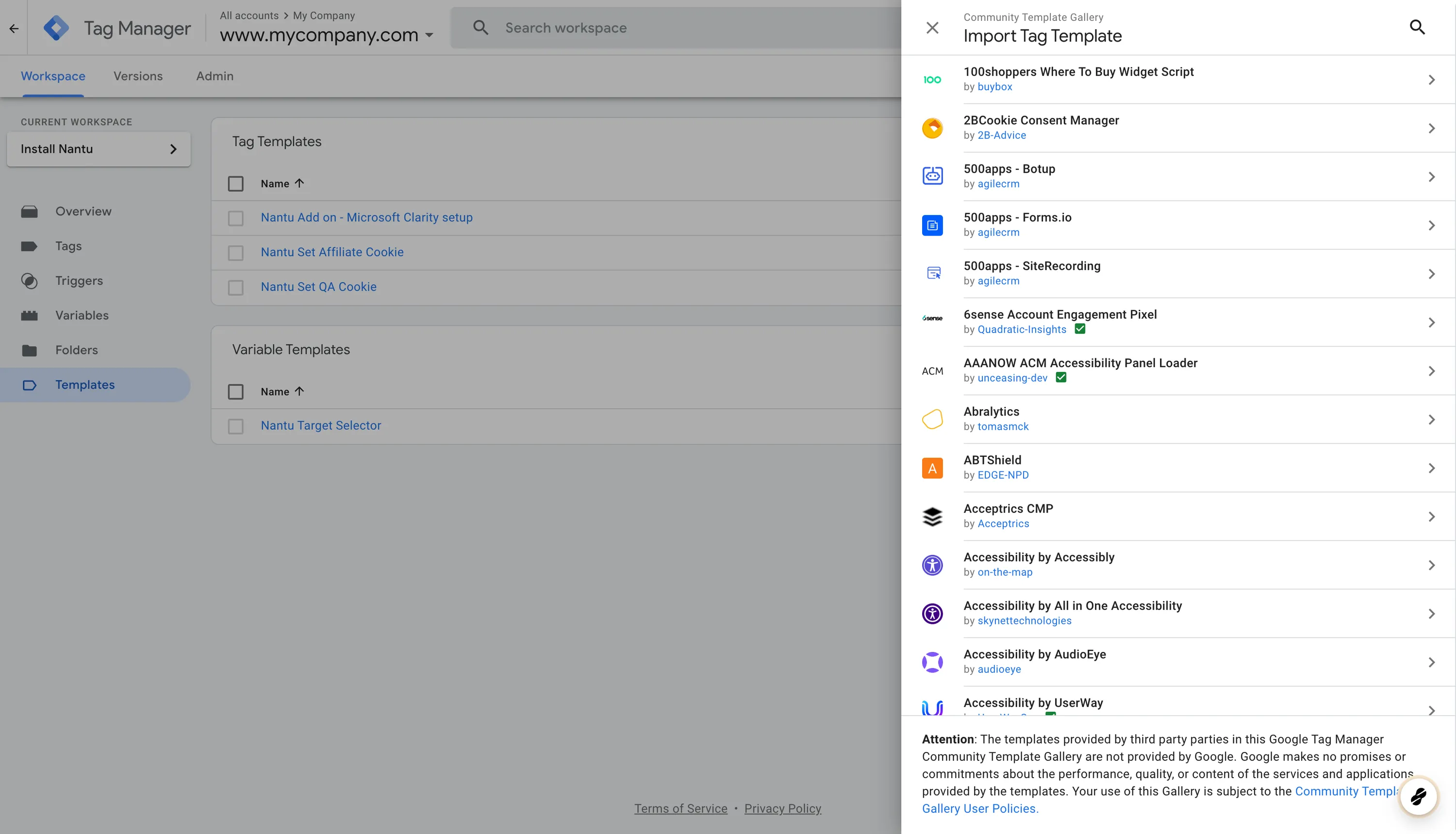Open Templates in the left sidebar
The image size is (1456, 834).
click(x=95, y=385)
